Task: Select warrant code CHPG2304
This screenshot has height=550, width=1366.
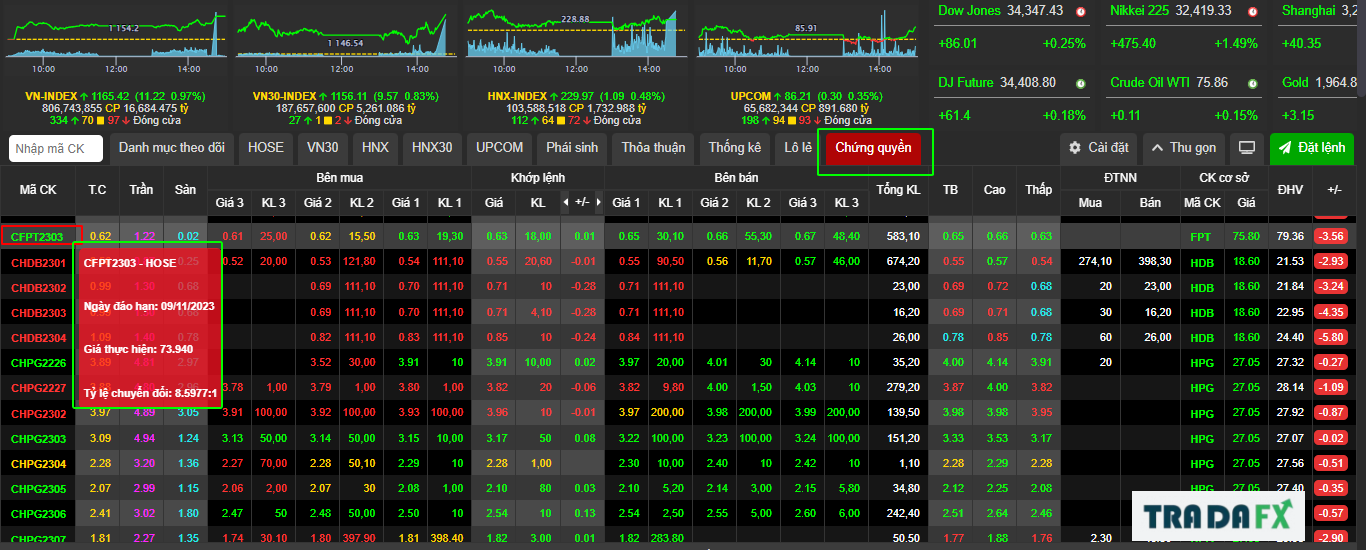Action: (x=38, y=463)
